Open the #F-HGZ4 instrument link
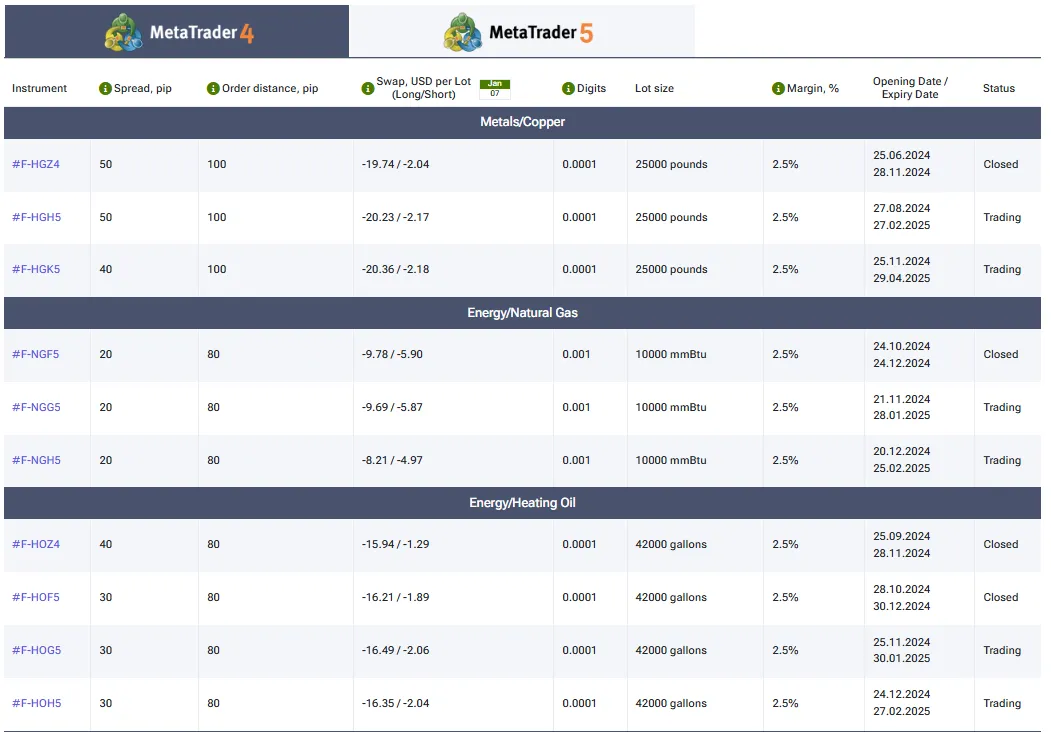 coord(36,164)
